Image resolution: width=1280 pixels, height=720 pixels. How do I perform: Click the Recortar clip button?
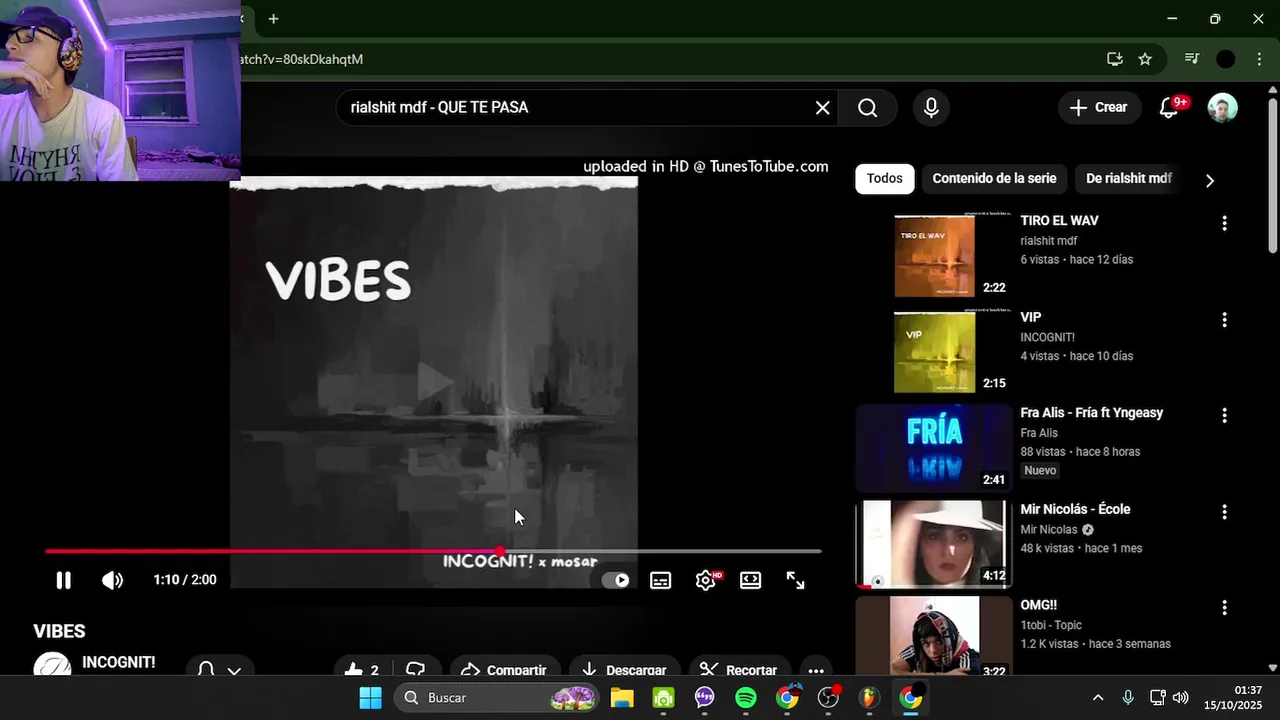pyautogui.click(x=739, y=670)
